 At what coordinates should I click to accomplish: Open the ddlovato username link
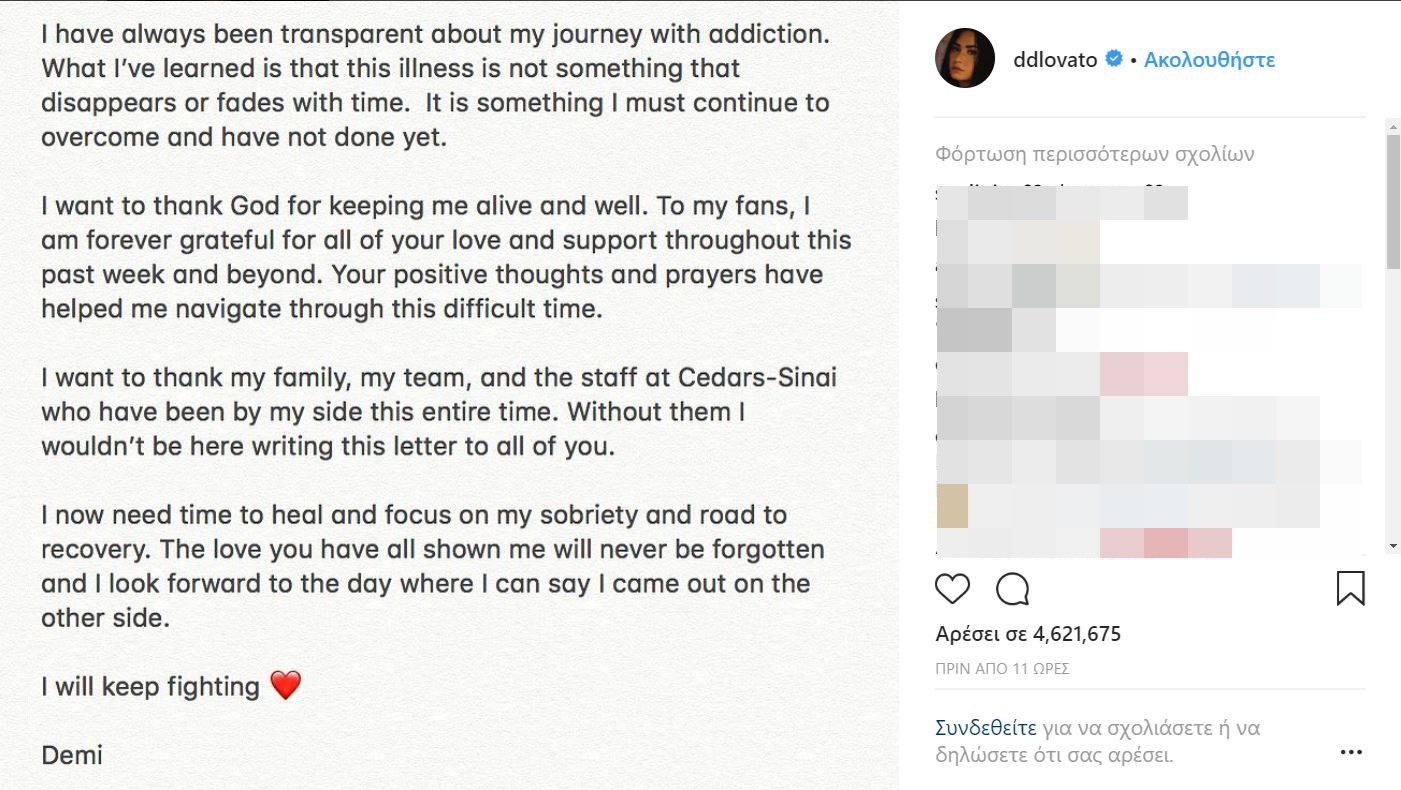pos(1056,59)
